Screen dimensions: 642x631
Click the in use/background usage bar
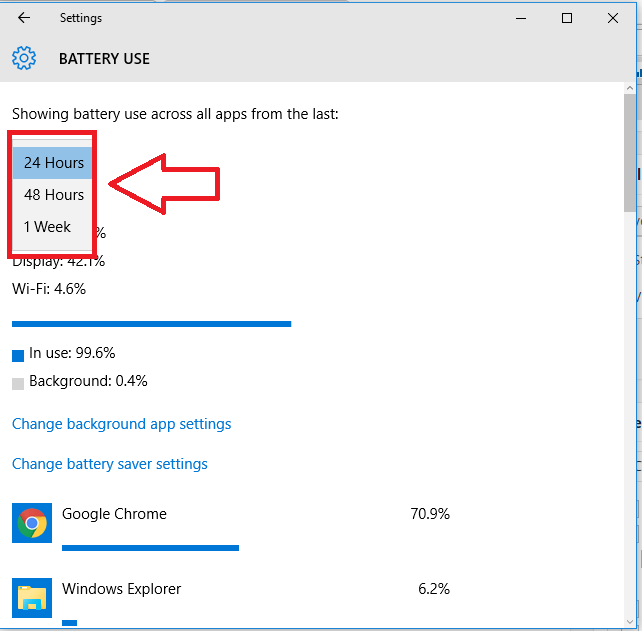[x=151, y=324]
